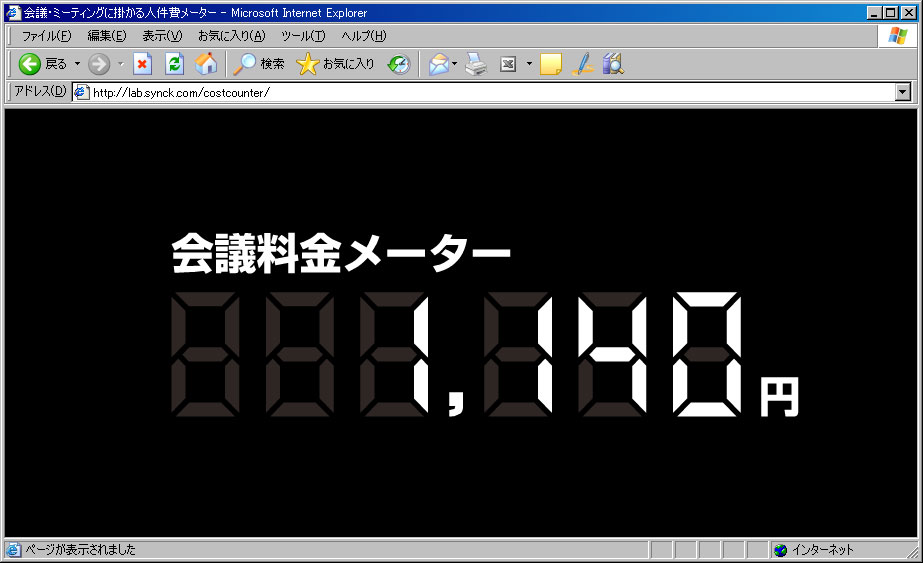Viewport: 923px width, 563px height.
Task: Open the 表示(V) menu
Action: 162,36
